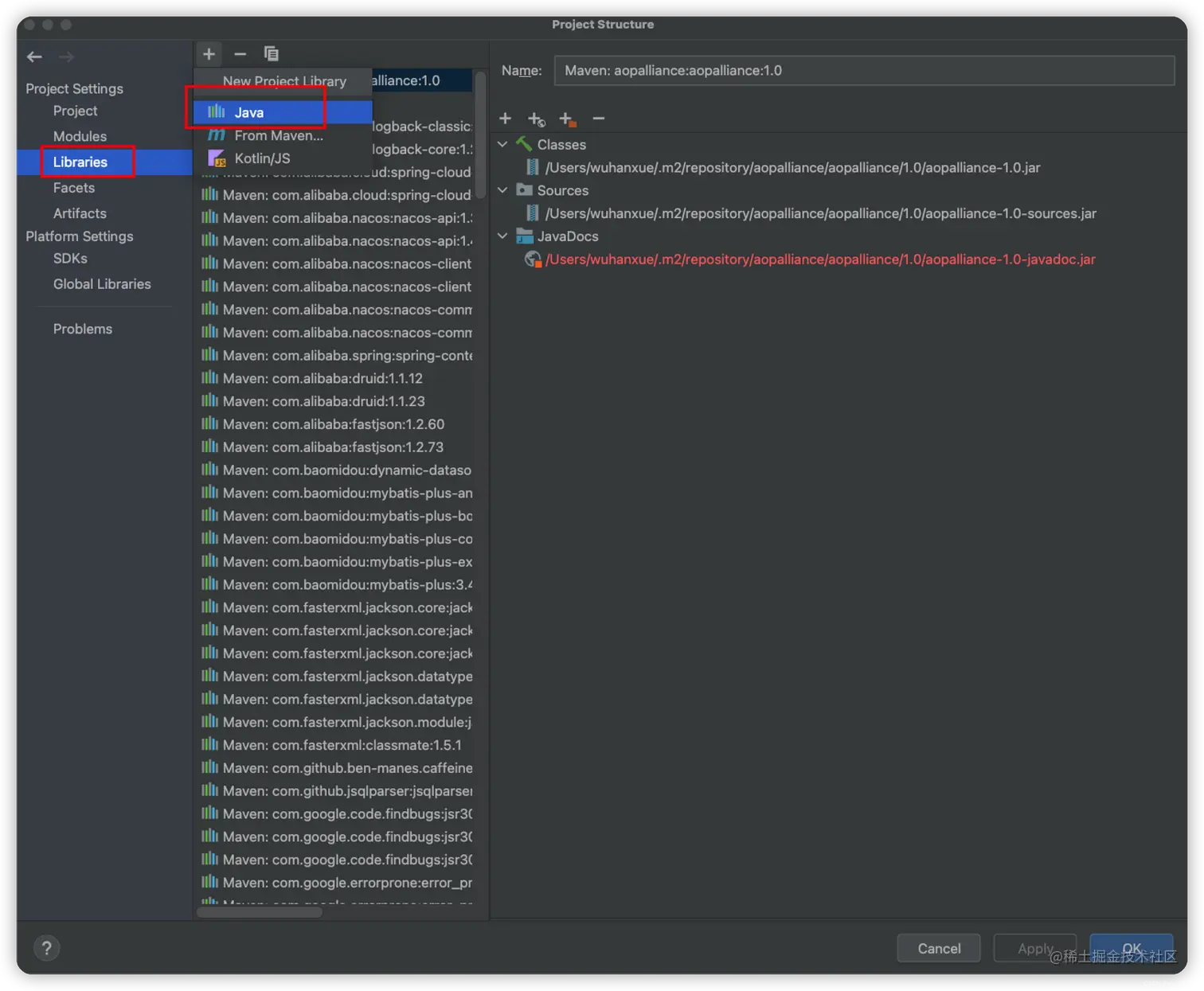
Task: Collapse the Sources node
Action: tap(502, 190)
